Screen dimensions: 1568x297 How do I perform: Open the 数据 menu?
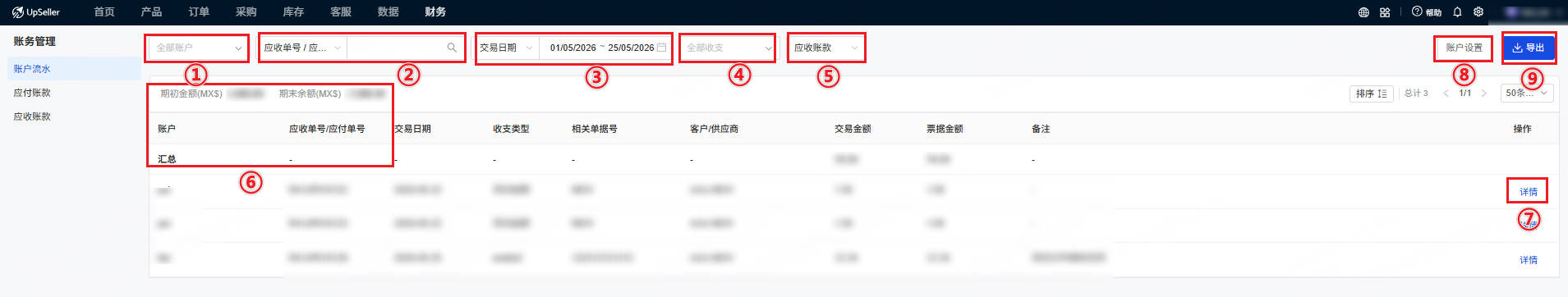(388, 12)
